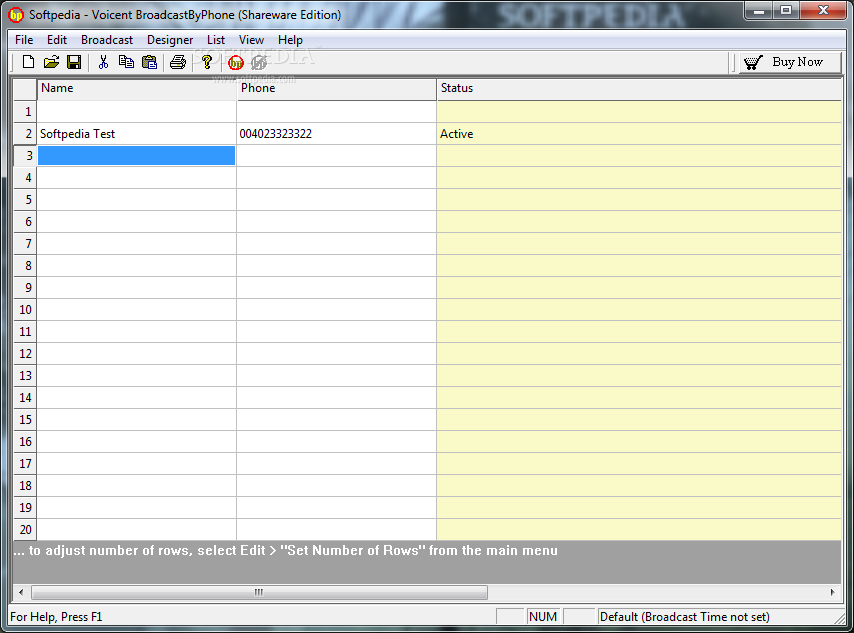Click the select-all corner grid cell

pos(25,89)
